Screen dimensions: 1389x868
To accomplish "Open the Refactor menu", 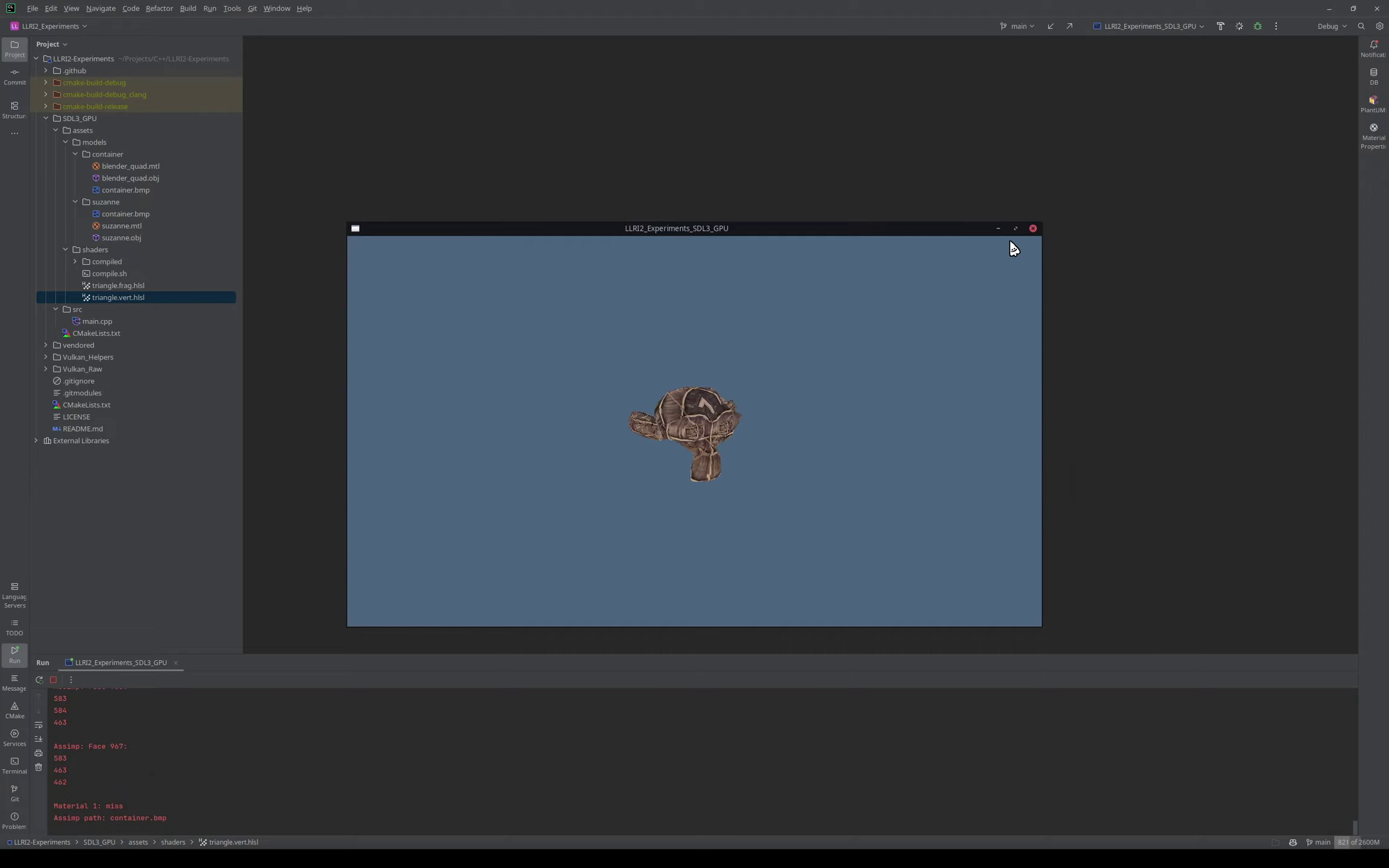I will pos(159,8).
